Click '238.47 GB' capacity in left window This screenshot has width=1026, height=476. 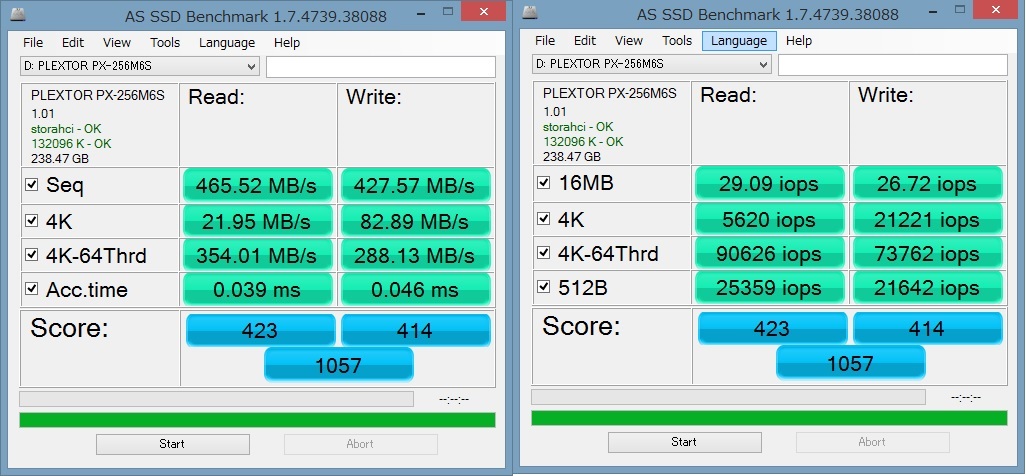[x=60, y=159]
